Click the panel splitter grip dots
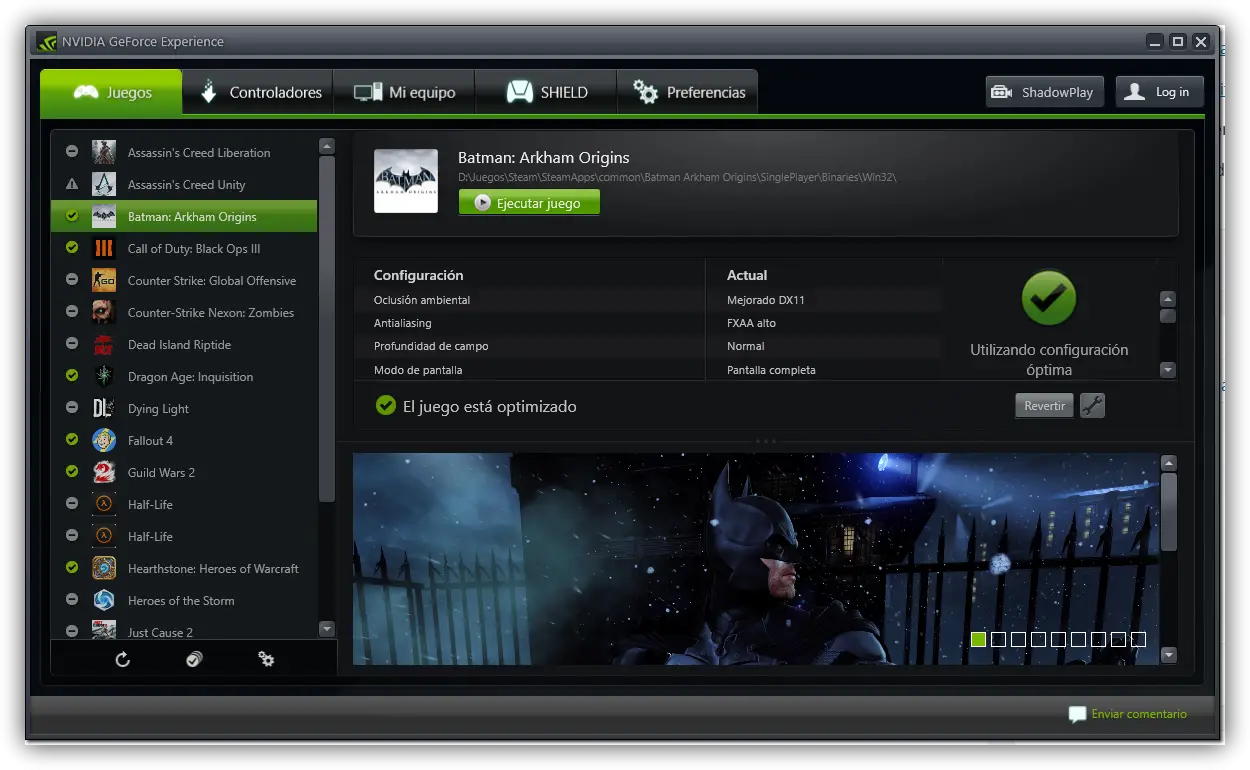This screenshot has height=770, width=1250. coord(766,441)
